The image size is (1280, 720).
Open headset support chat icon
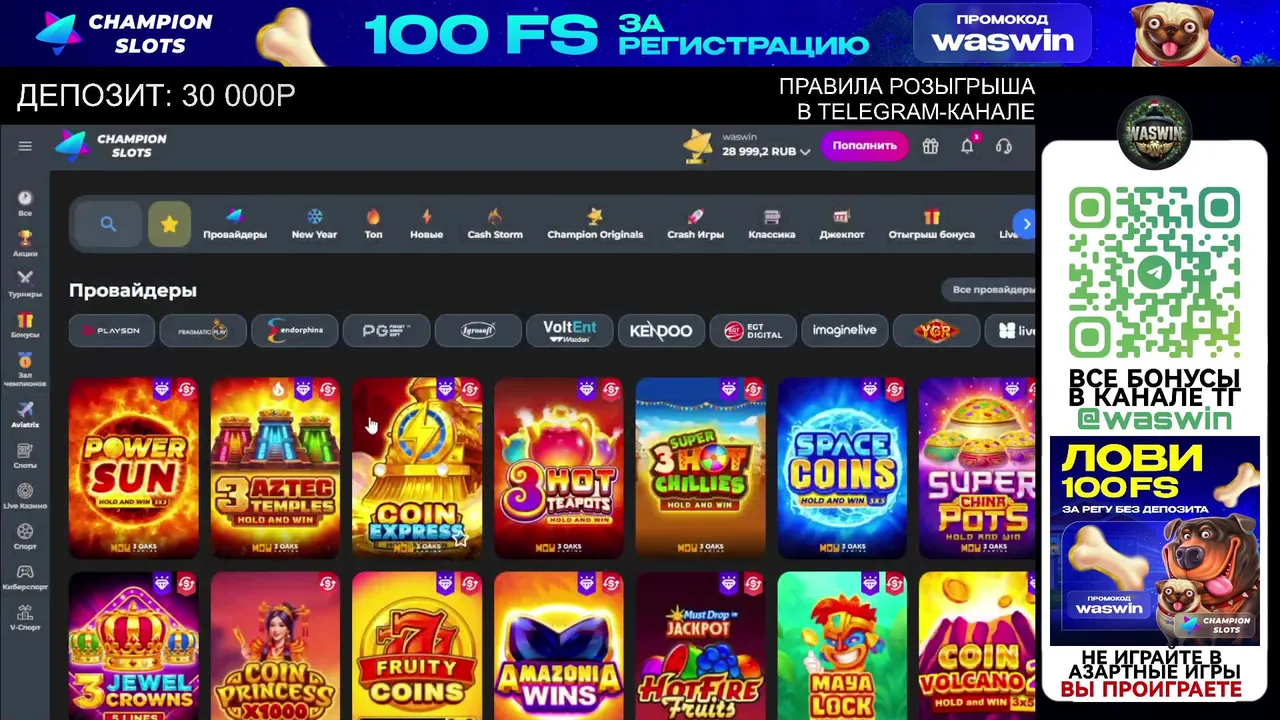click(x=1003, y=146)
